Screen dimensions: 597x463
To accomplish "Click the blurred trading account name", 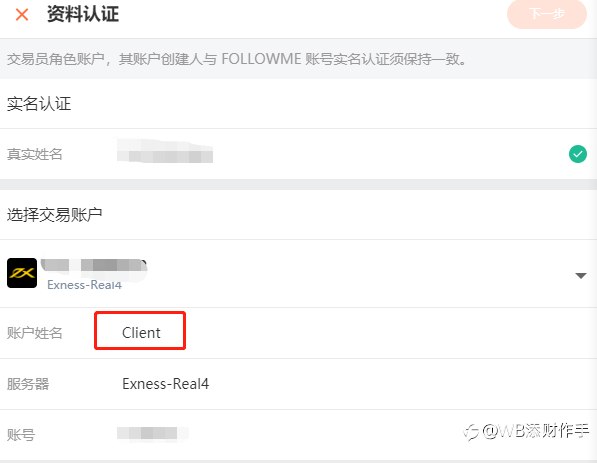I will (x=94, y=265).
